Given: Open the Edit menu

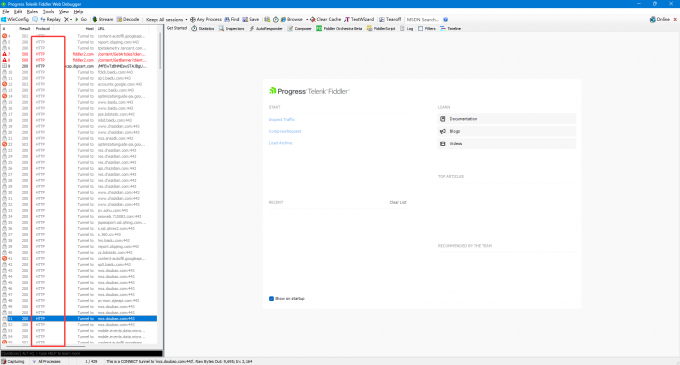Looking at the screenshot, I should tap(18, 12).
